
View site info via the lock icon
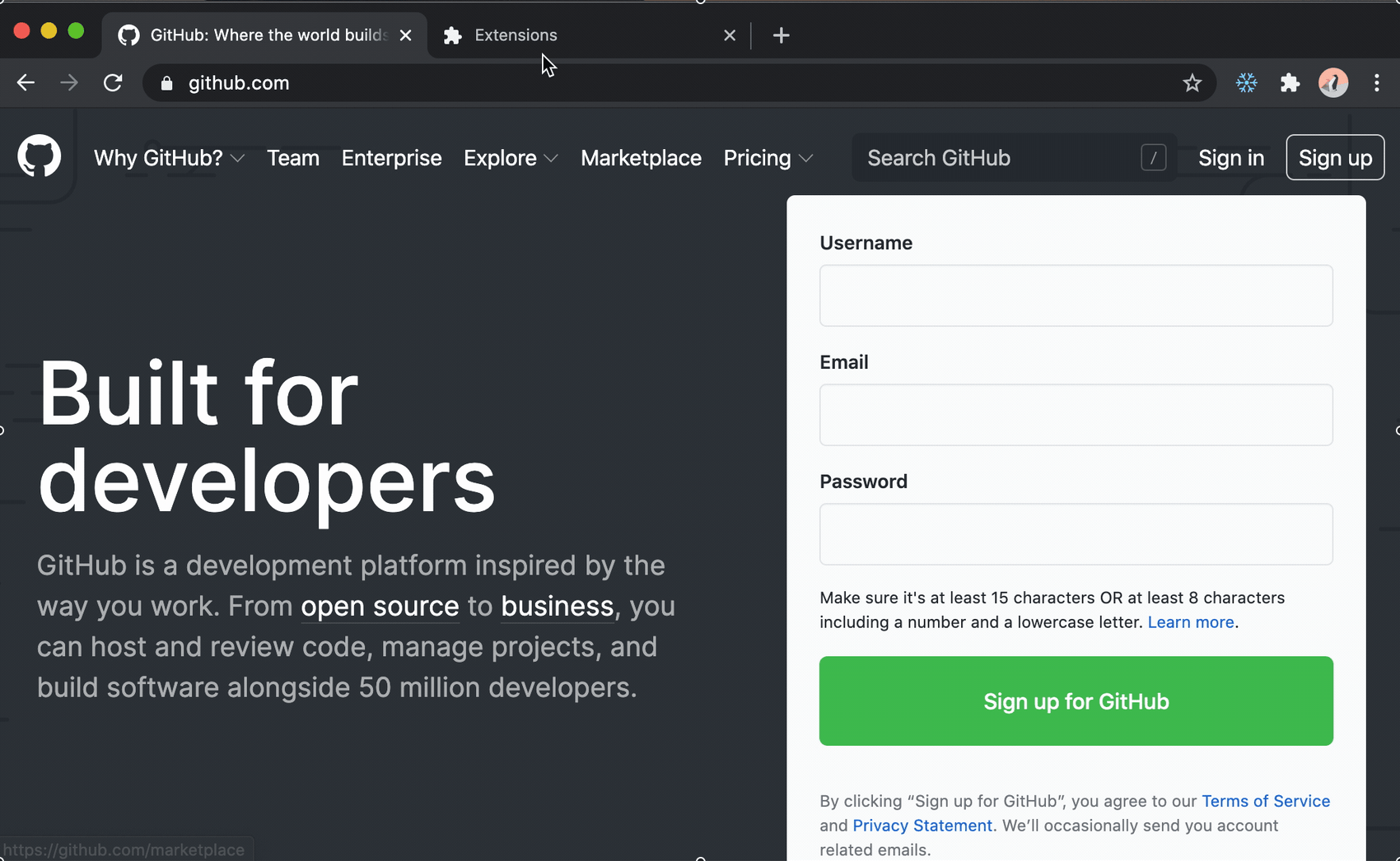166,83
